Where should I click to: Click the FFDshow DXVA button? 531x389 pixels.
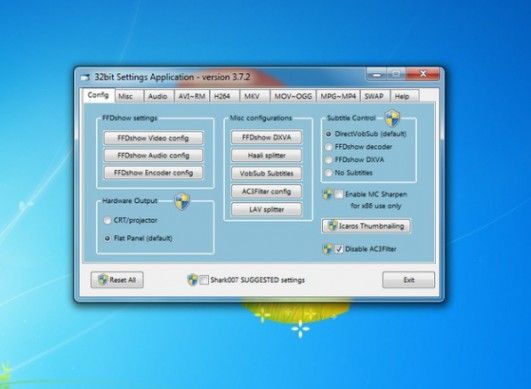(x=267, y=137)
